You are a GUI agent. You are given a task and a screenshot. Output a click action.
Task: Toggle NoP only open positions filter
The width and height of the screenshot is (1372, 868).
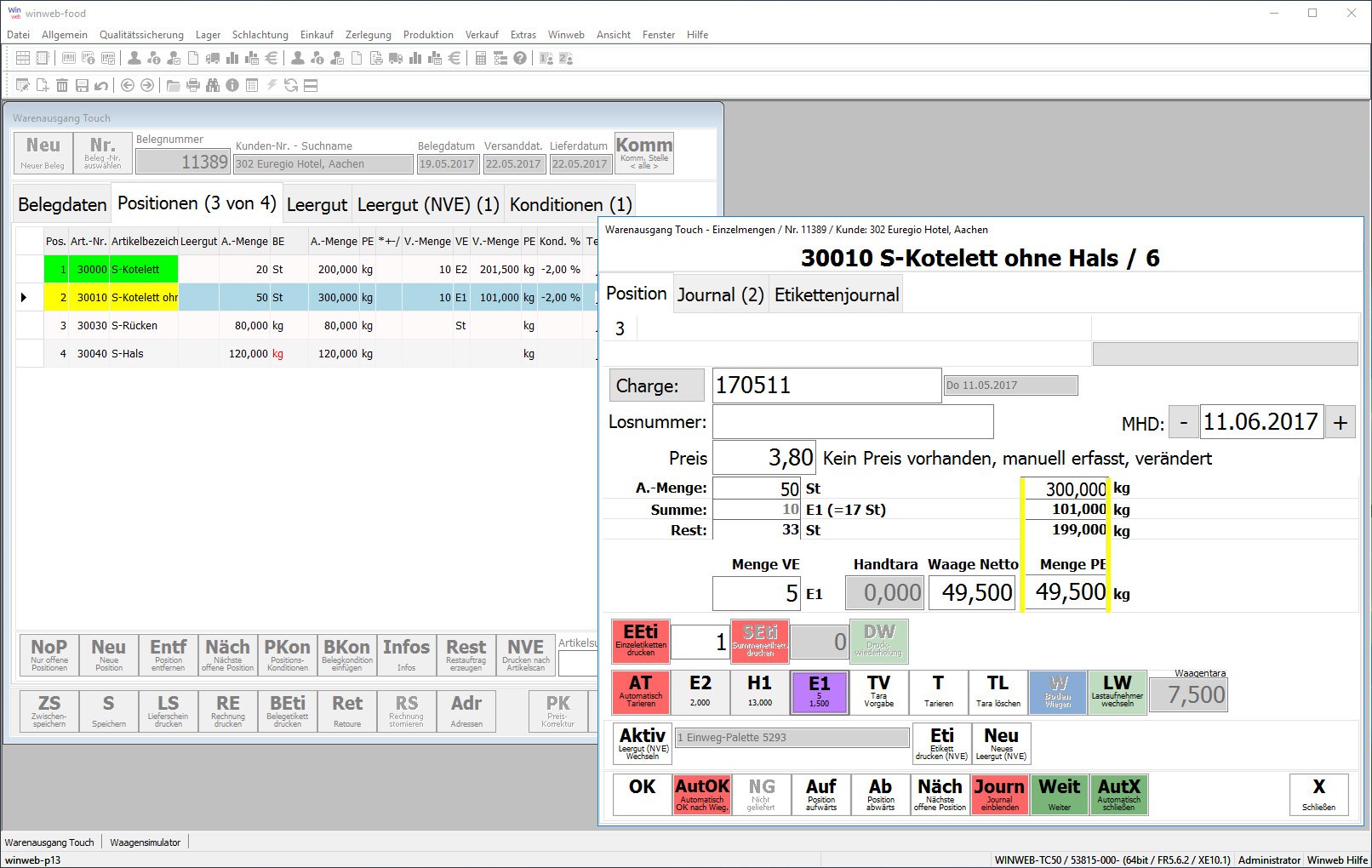pos(49,655)
